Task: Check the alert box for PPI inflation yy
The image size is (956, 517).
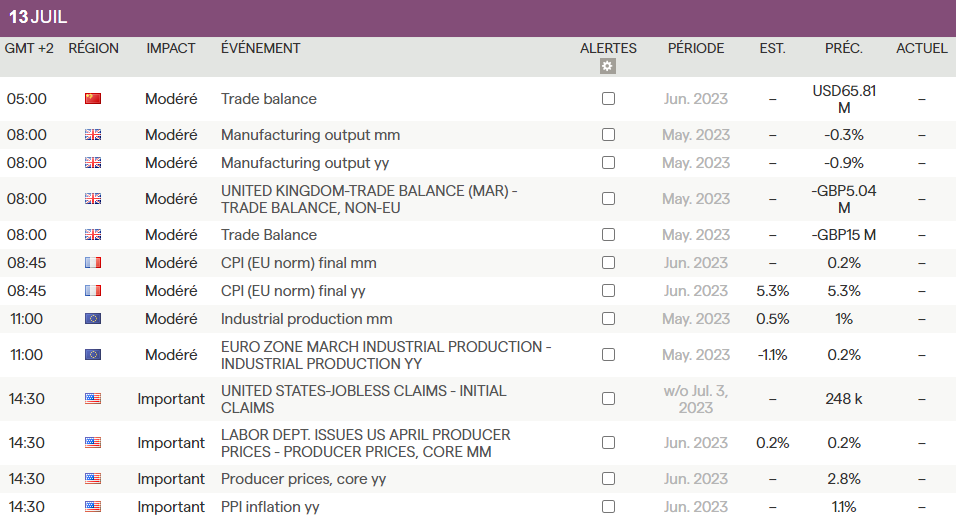Action: click(x=608, y=507)
